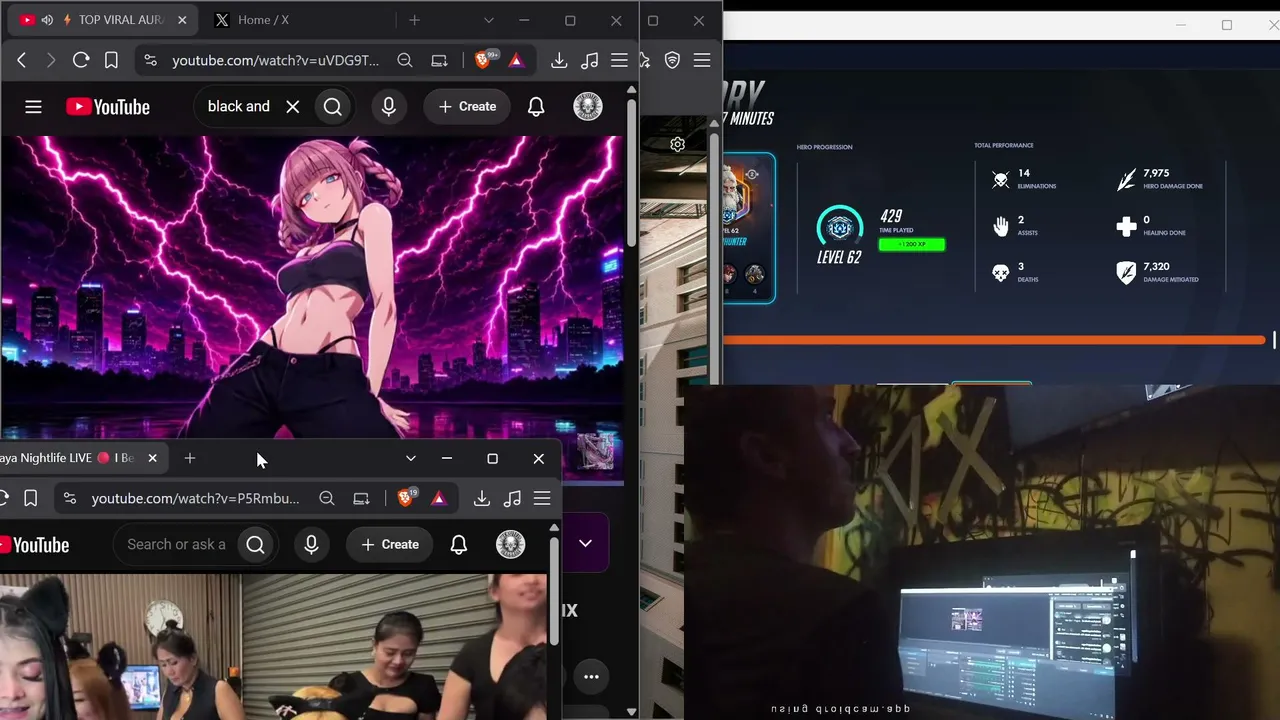Click the zoom-out magnifier in the top address bar
1280x720 pixels.
pyautogui.click(x=405, y=61)
